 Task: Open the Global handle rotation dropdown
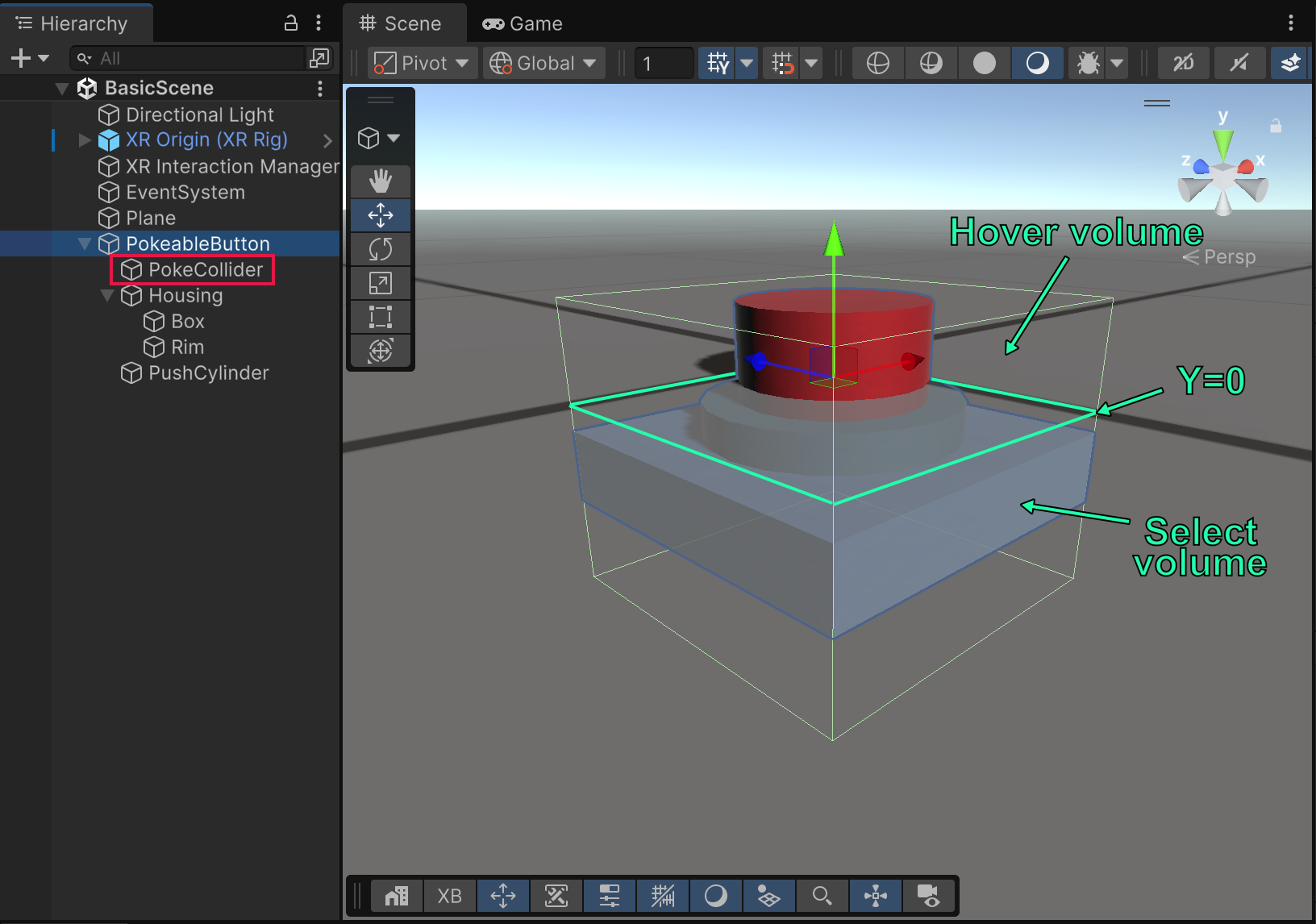[544, 63]
